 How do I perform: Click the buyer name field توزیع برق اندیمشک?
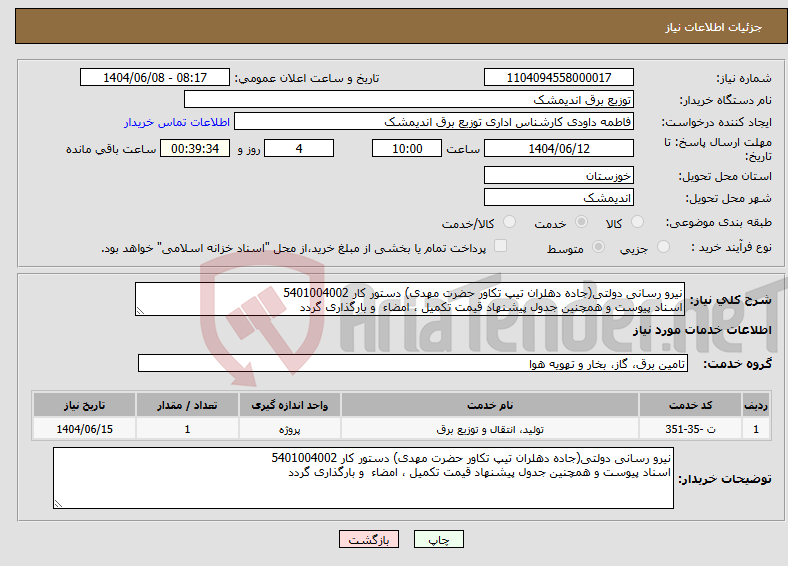click(x=409, y=100)
